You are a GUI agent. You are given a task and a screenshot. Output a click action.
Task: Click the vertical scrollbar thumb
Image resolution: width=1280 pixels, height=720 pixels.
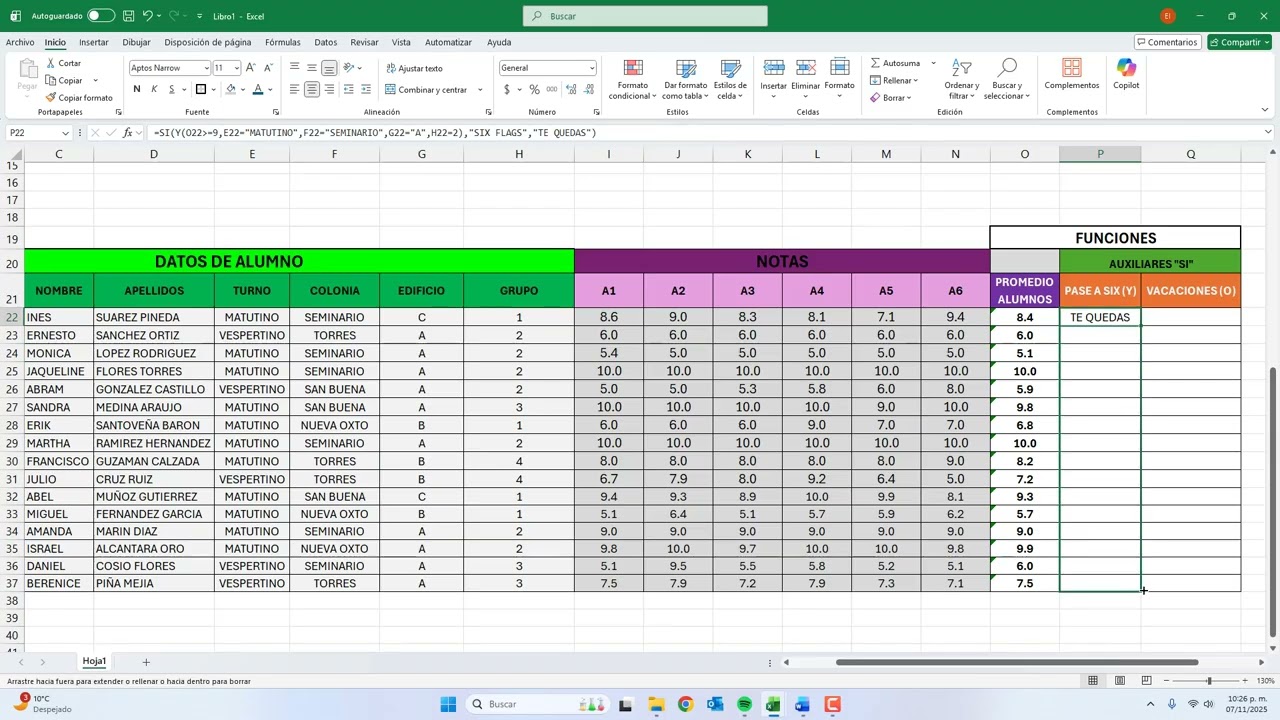tap(1273, 502)
